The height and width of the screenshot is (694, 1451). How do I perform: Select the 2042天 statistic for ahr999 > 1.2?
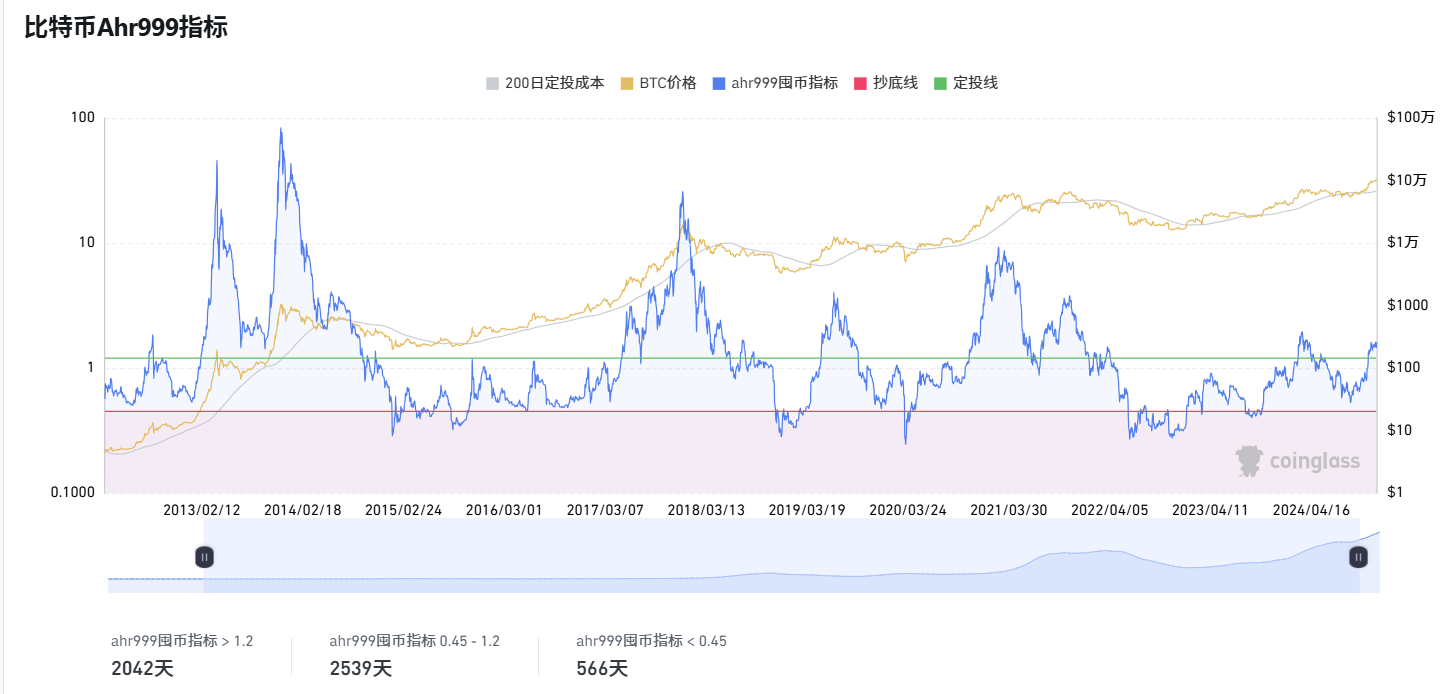[141, 669]
